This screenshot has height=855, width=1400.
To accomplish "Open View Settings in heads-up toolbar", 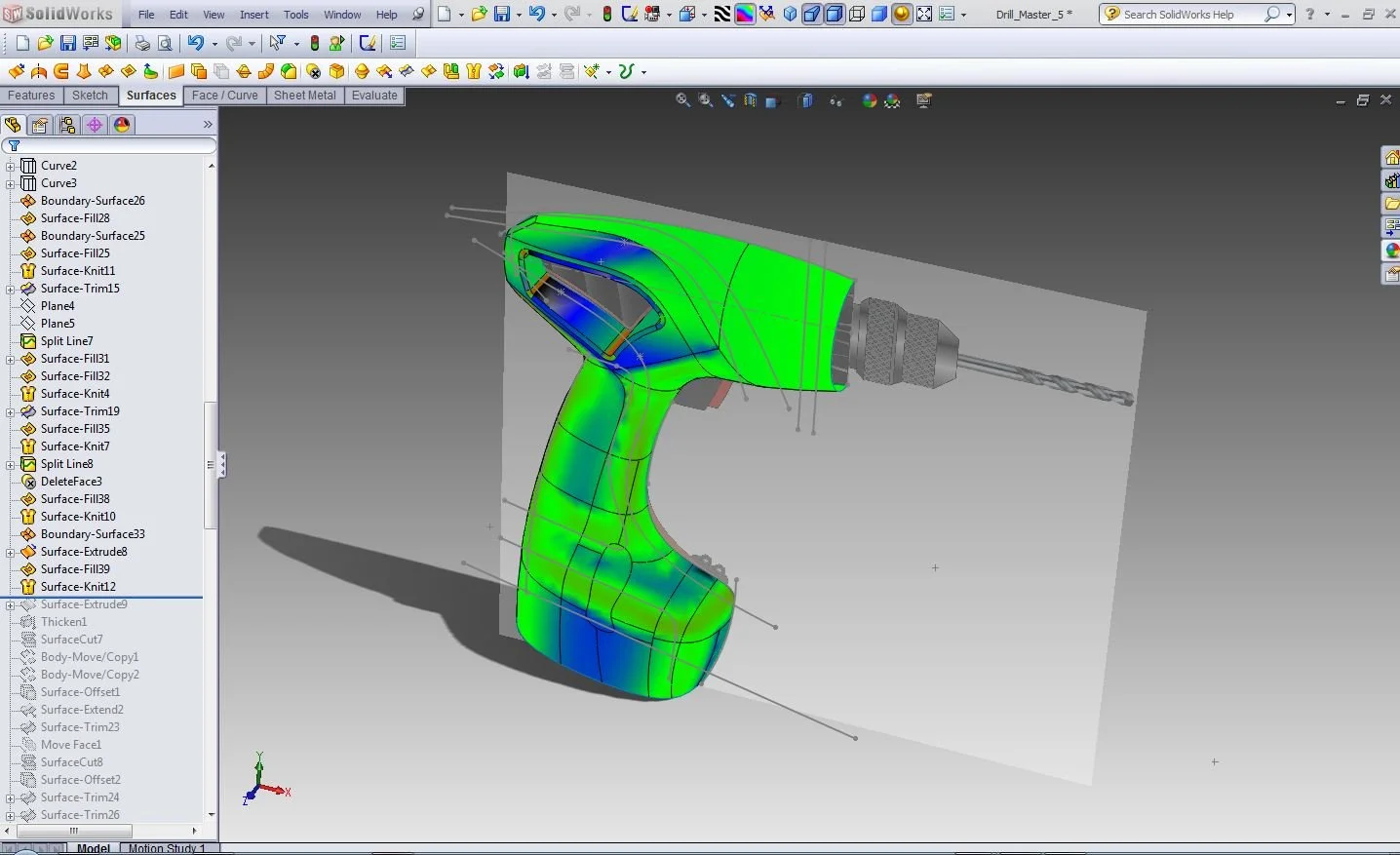I will (924, 100).
